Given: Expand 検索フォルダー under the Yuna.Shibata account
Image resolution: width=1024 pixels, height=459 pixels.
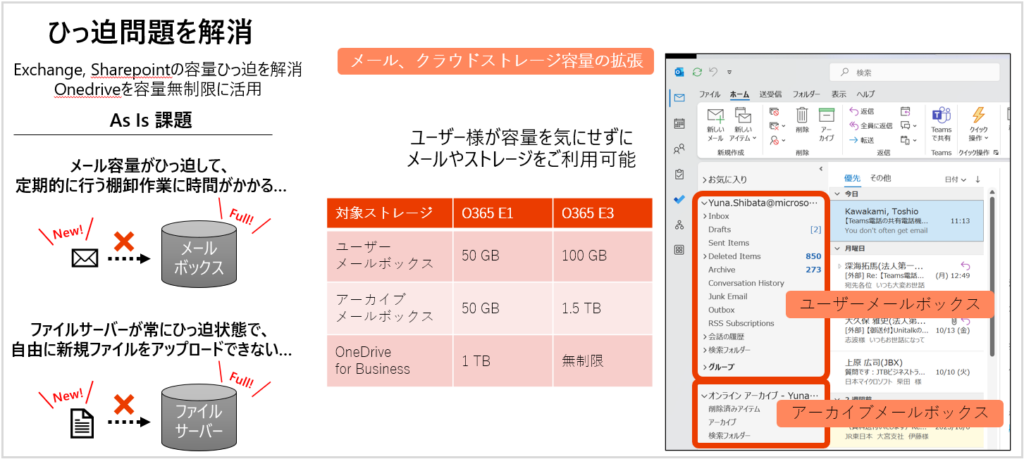Looking at the screenshot, I should coord(705,350).
